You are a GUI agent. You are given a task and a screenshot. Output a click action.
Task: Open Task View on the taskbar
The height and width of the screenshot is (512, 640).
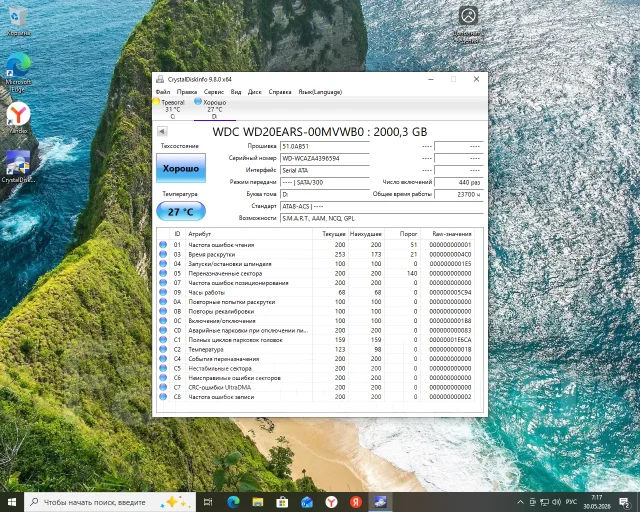click(208, 502)
